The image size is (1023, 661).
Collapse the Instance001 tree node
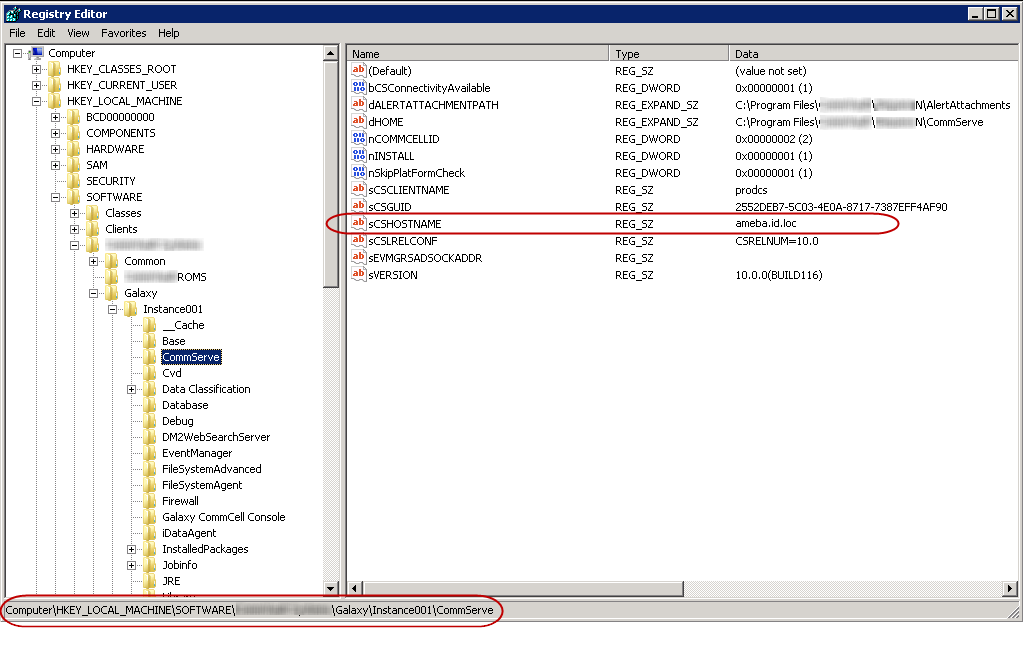113,309
